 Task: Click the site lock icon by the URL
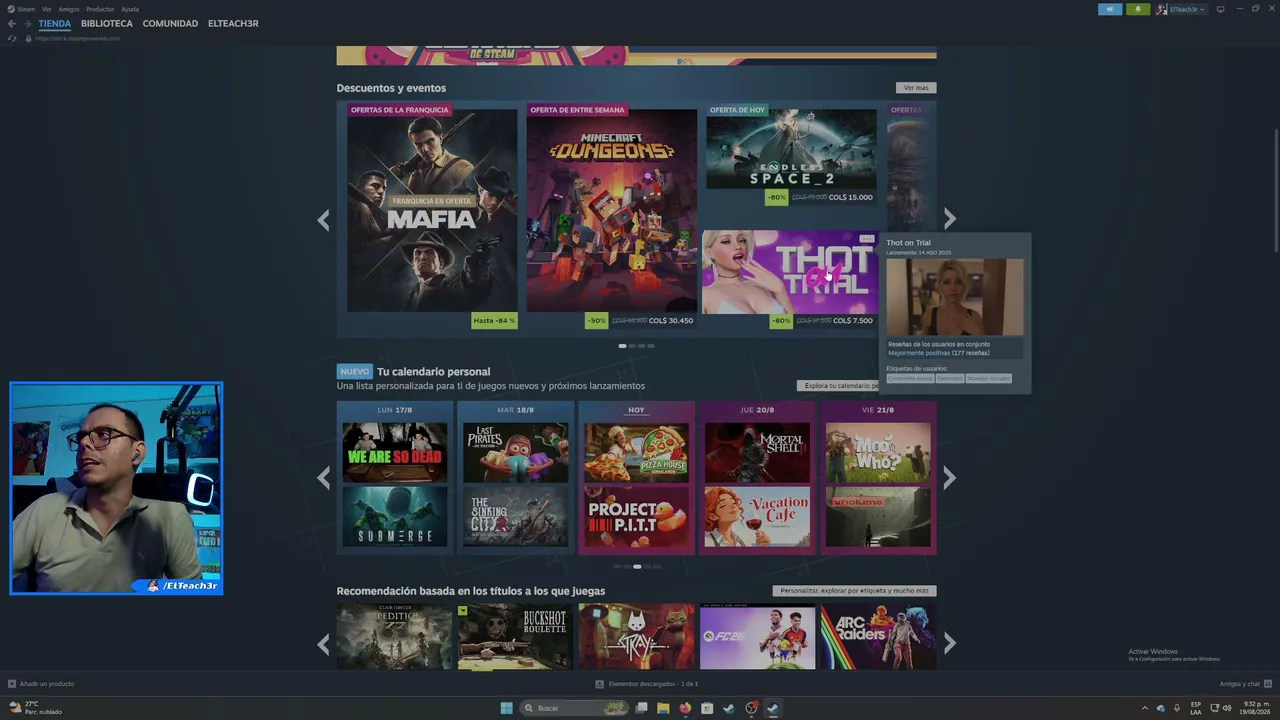[x=28, y=38]
